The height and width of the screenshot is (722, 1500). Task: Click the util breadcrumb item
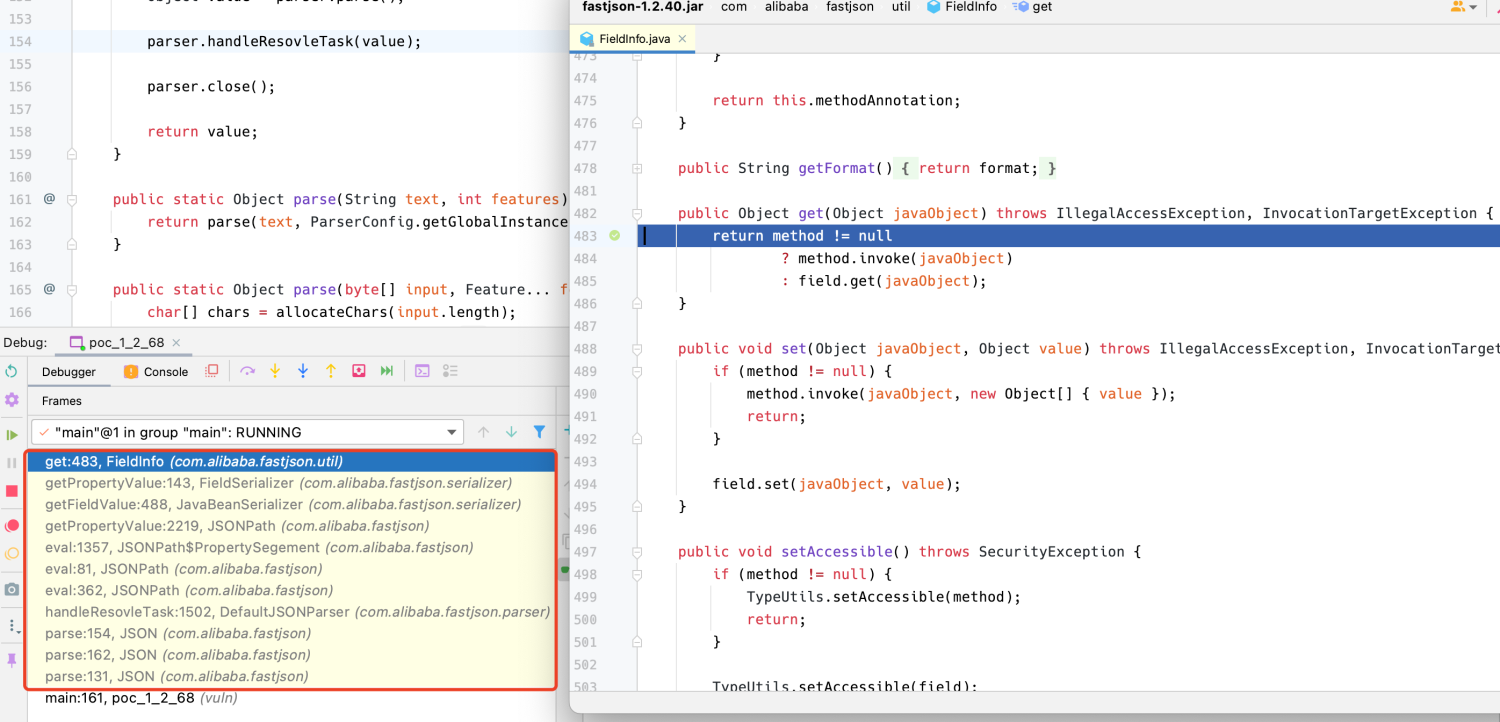(x=901, y=7)
